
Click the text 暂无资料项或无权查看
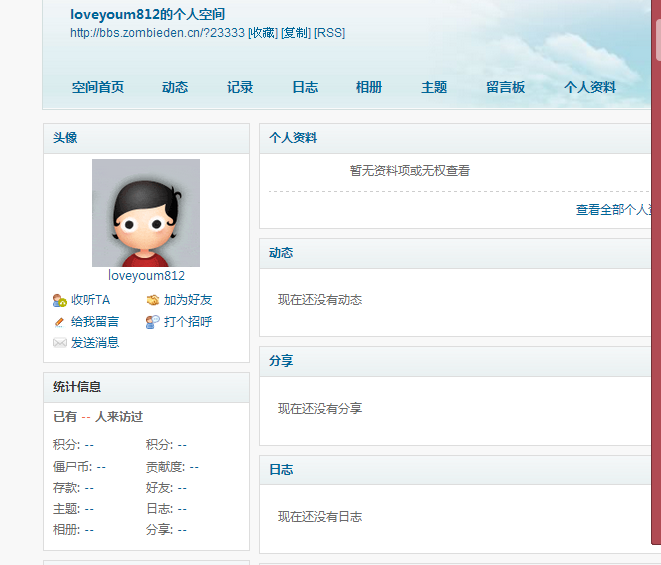pyautogui.click(x=410, y=171)
